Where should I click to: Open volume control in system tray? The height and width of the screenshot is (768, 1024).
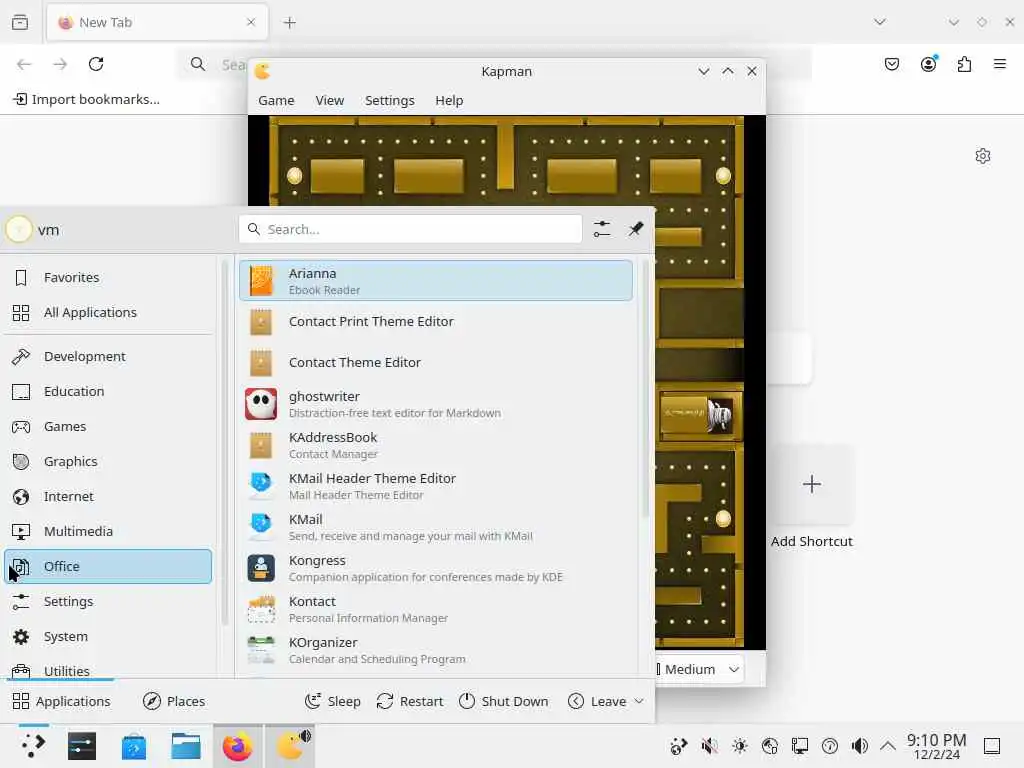click(859, 746)
